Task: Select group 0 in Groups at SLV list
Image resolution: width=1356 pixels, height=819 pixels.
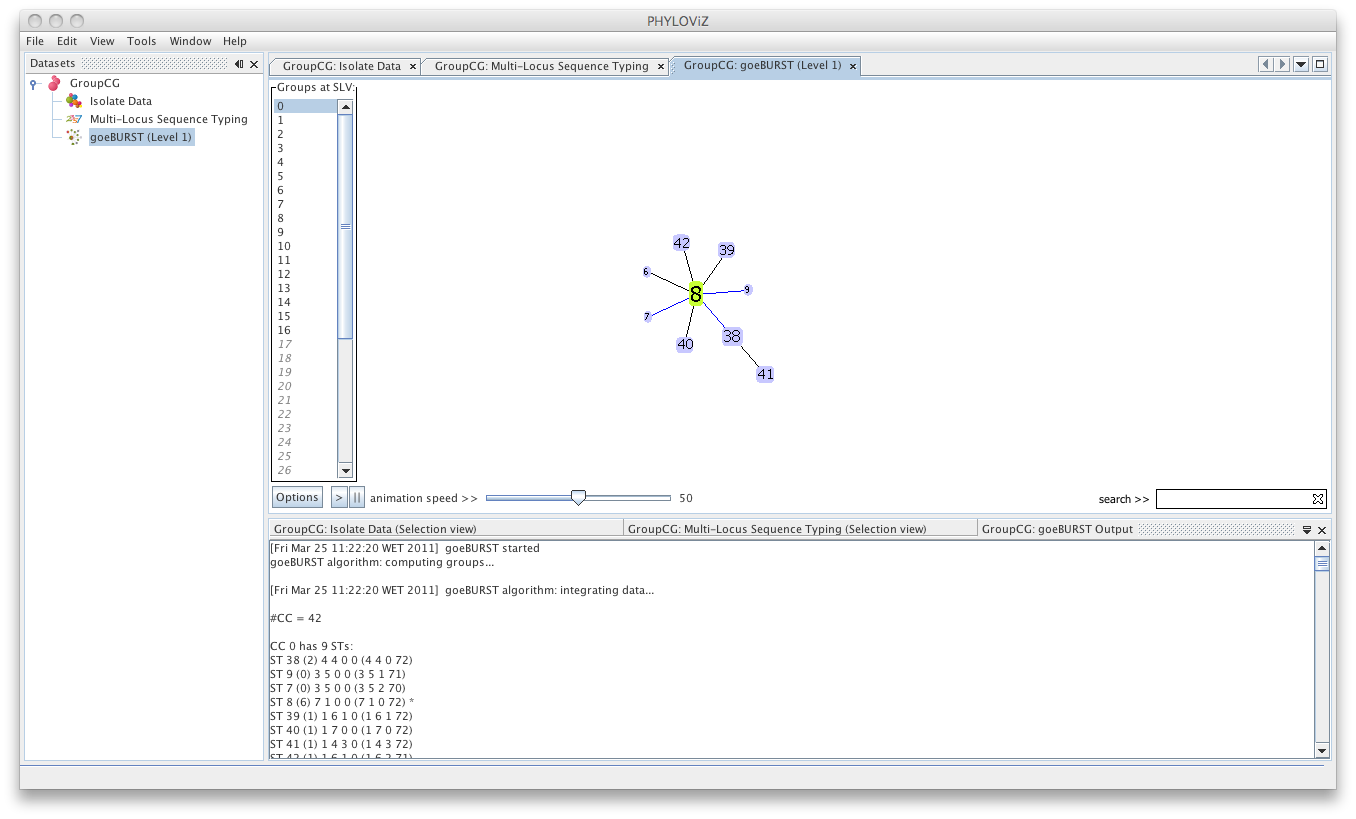Action: (306, 106)
